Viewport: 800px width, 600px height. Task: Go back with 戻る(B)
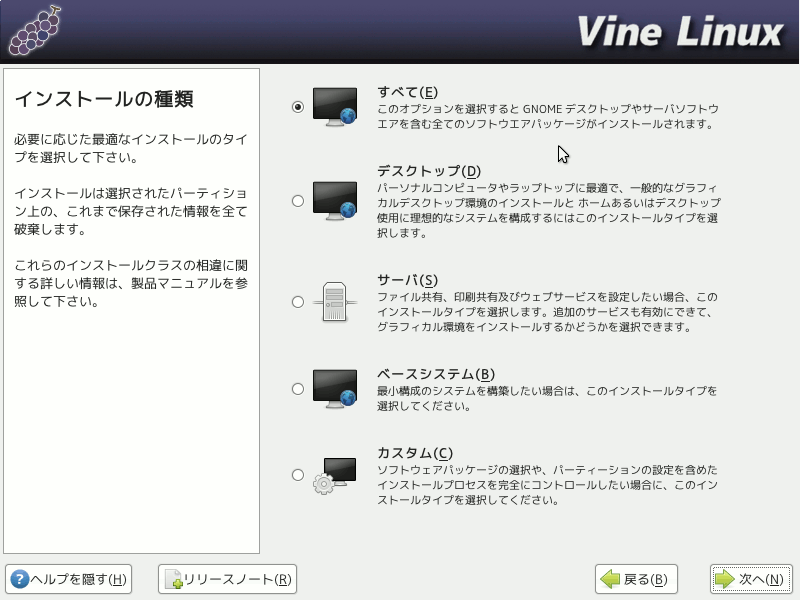click(636, 579)
